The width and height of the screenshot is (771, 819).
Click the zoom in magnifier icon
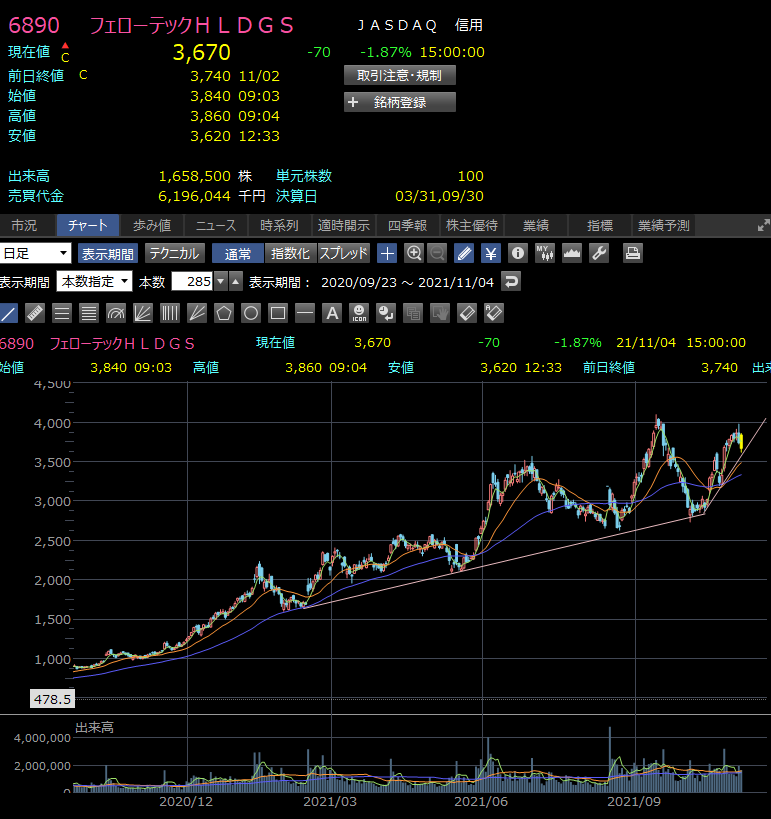click(x=414, y=253)
